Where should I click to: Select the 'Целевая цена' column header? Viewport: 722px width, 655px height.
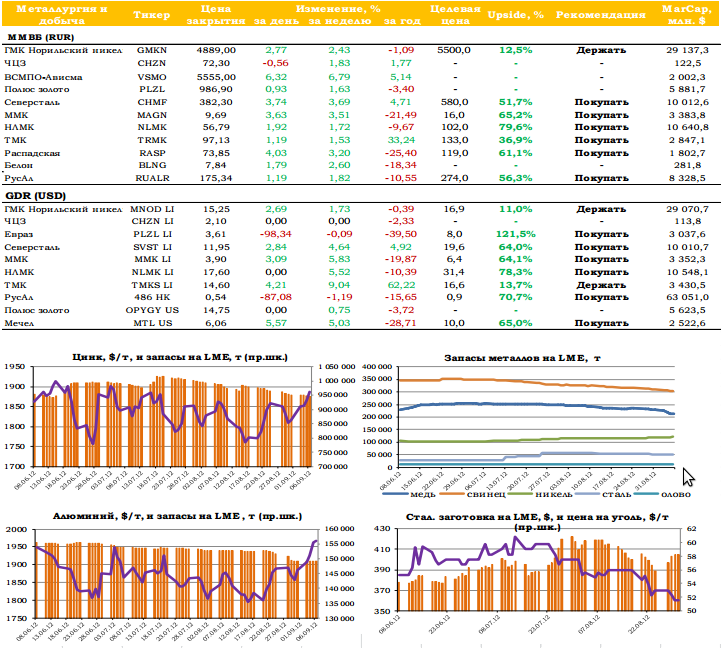pyautogui.click(x=455, y=15)
